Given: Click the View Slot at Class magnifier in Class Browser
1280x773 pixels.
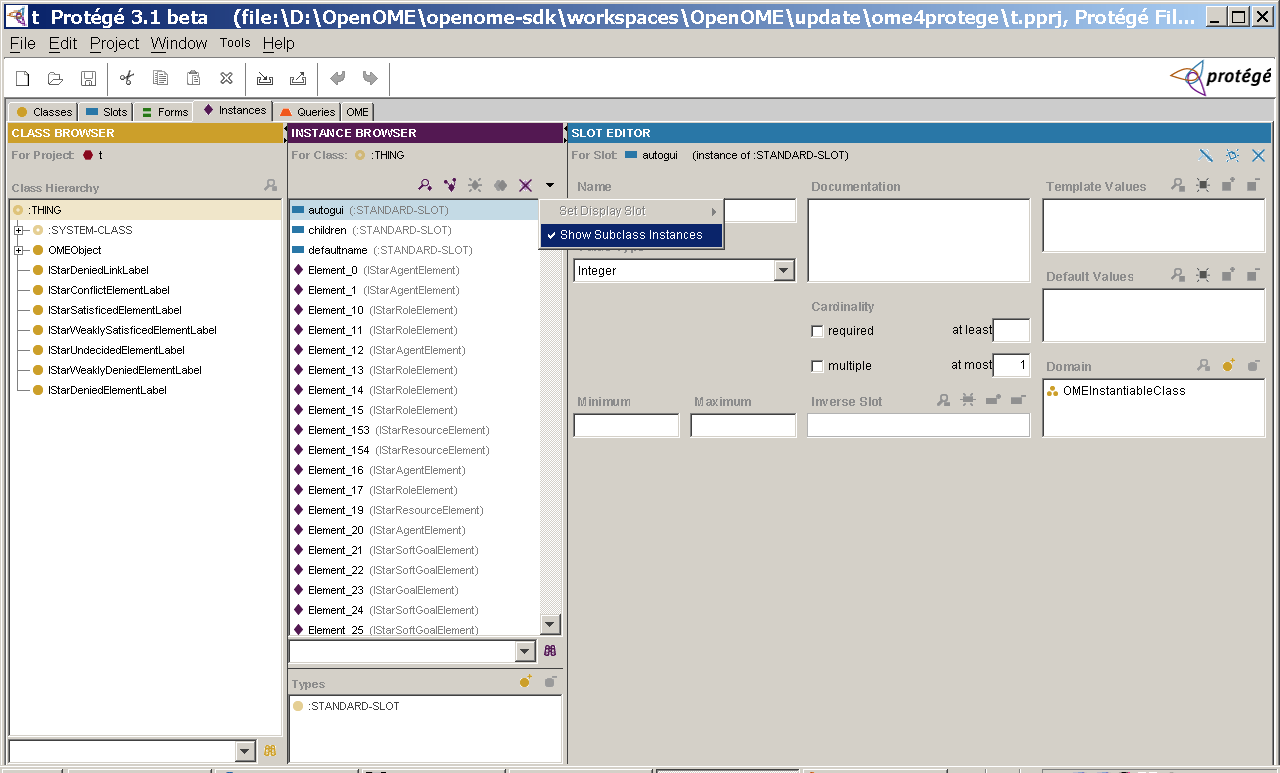Looking at the screenshot, I should [268, 185].
